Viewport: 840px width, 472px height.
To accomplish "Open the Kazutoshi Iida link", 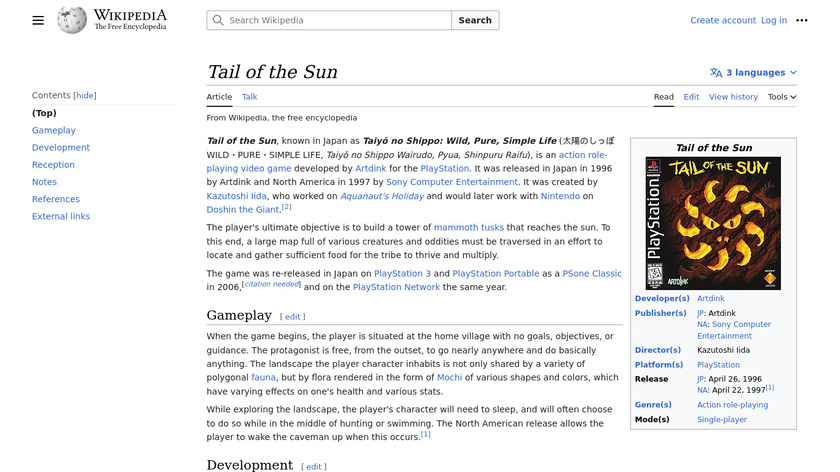I will coord(237,196).
